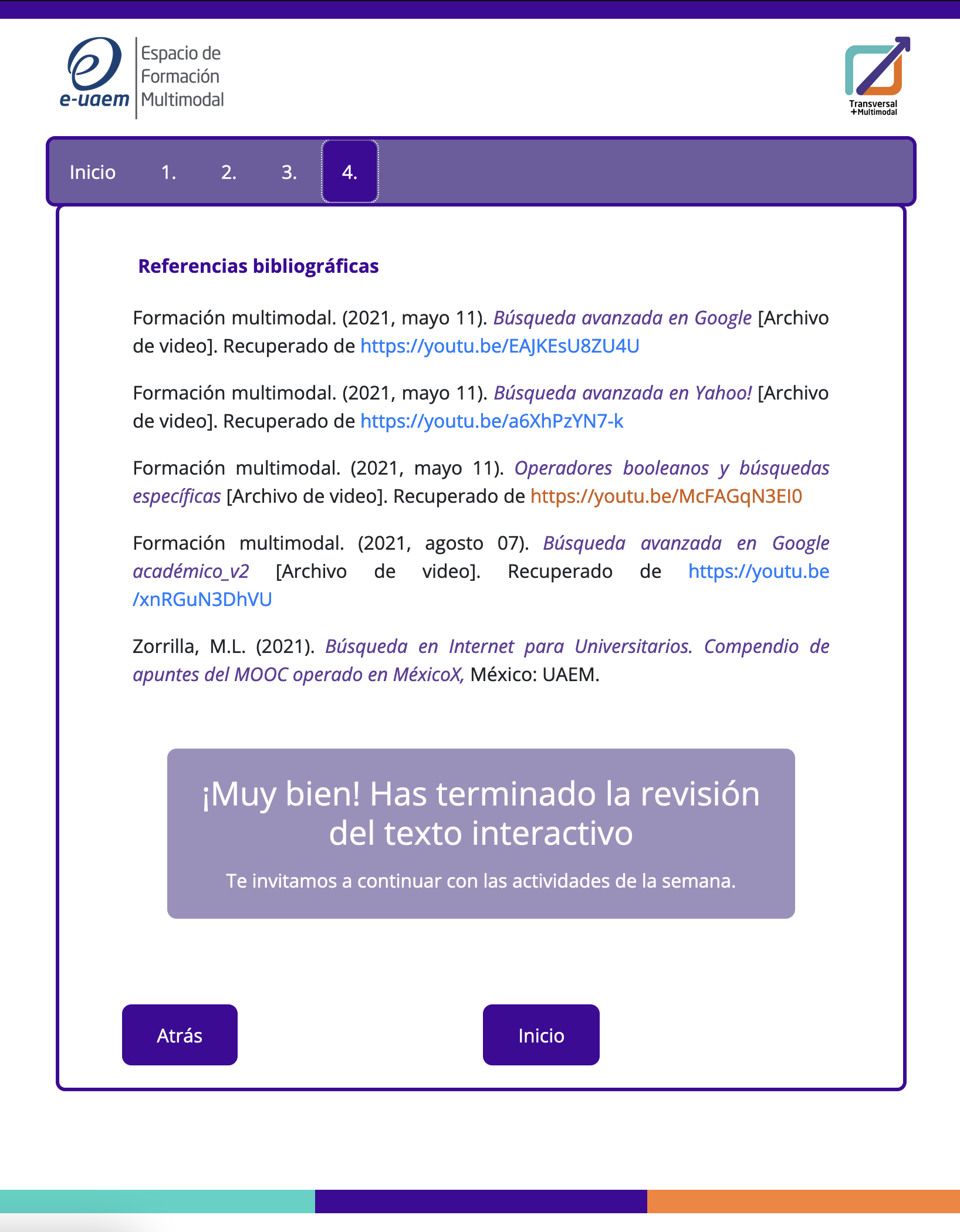Click the Transversal +Multimodal arrow logo
Screen dimensions: 960x1232
[877, 75]
